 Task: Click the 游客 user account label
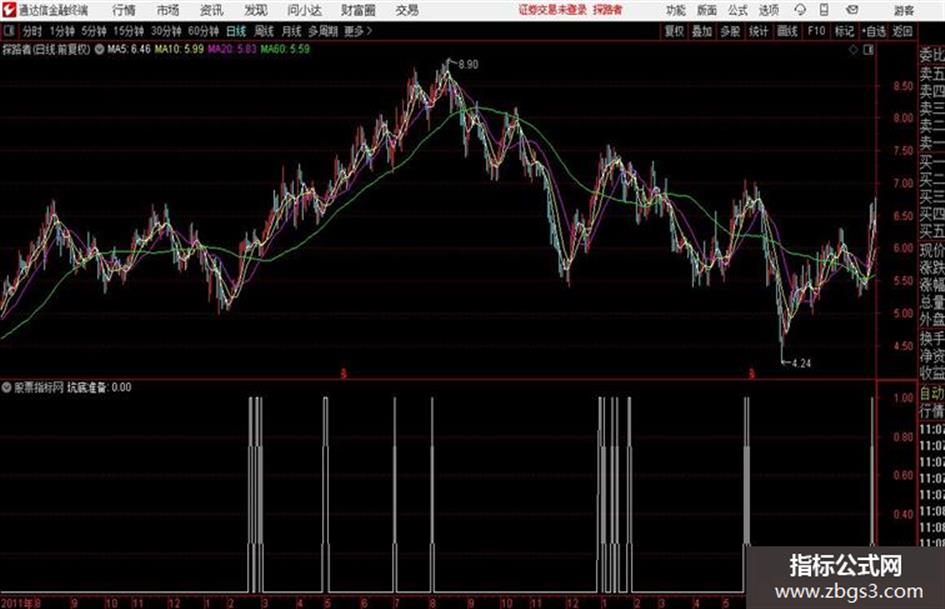pos(903,10)
